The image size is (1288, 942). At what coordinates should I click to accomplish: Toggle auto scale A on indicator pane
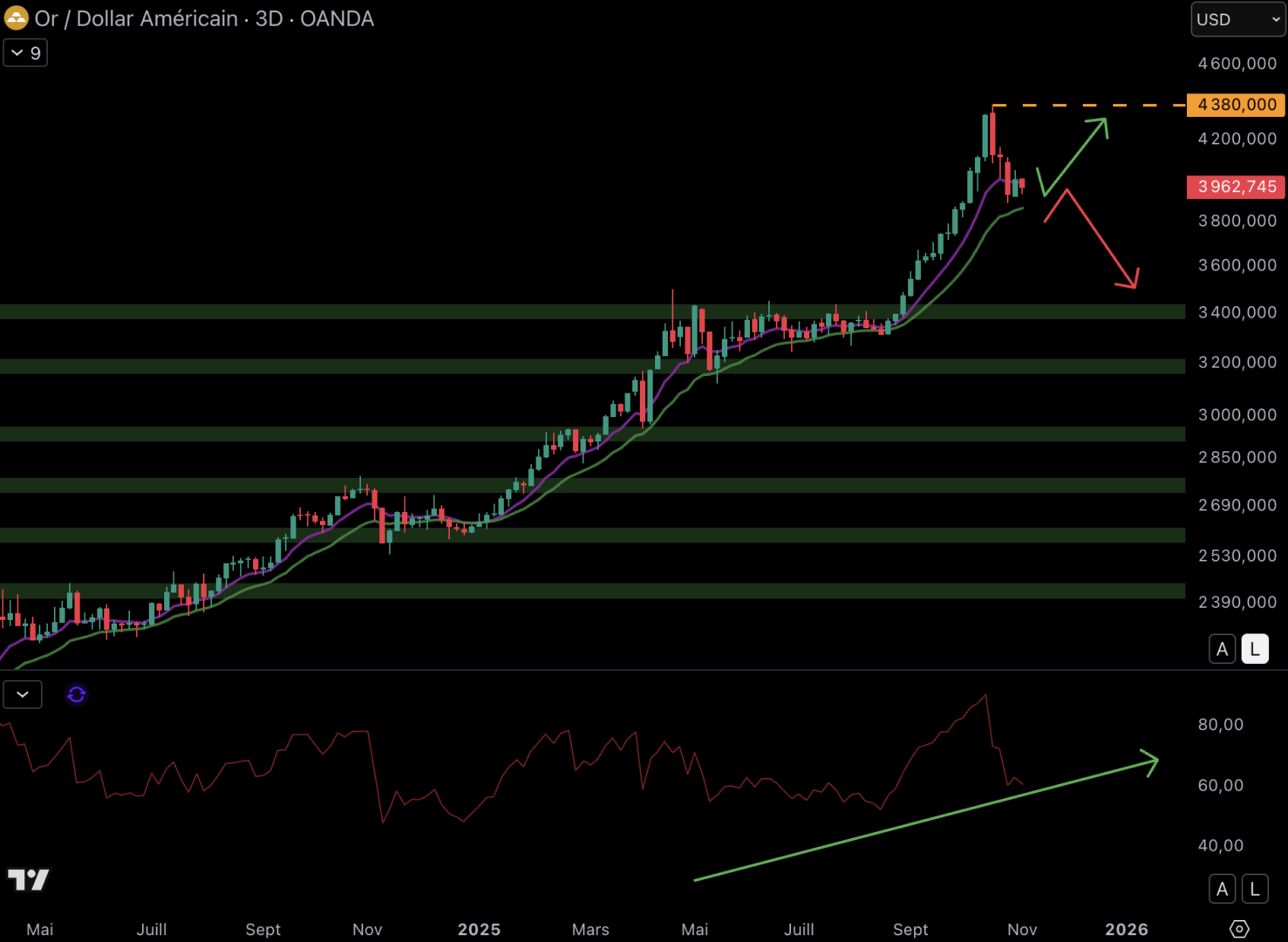click(1222, 889)
